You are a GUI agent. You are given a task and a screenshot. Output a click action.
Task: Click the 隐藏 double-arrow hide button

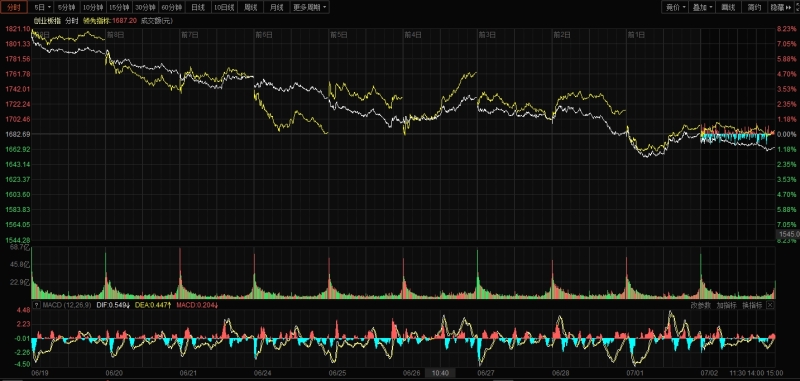click(x=781, y=7)
